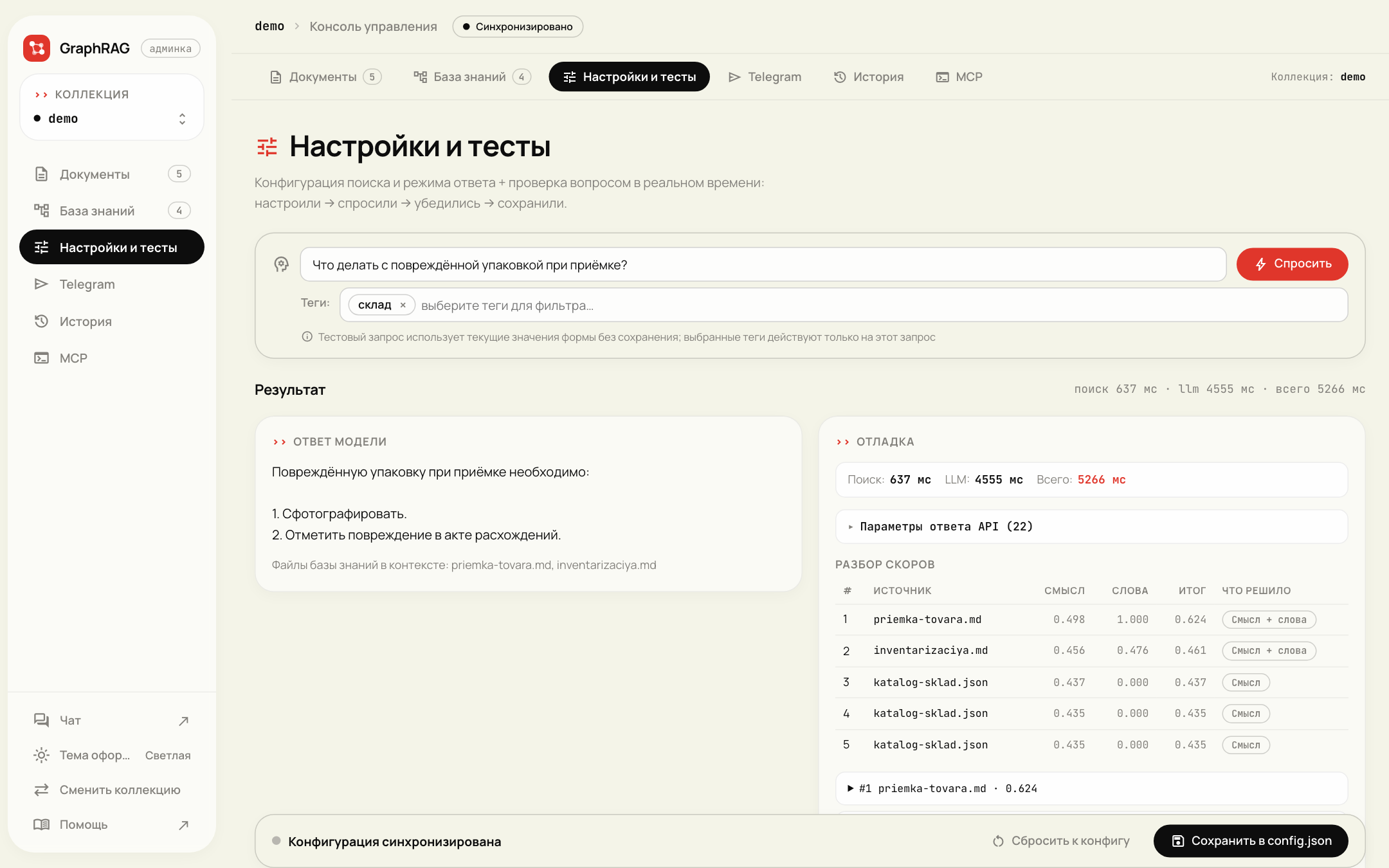Image resolution: width=1389 pixels, height=868 pixels.
Task: Open Помощь in the sidebar footer
Action: click(x=112, y=824)
